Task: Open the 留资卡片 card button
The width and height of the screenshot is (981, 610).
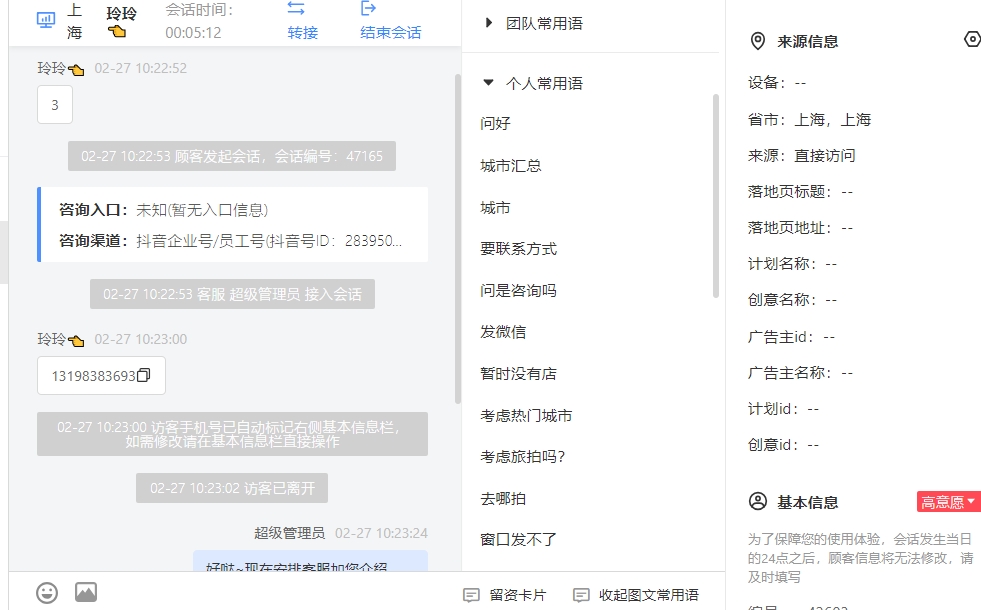Action: click(504, 595)
